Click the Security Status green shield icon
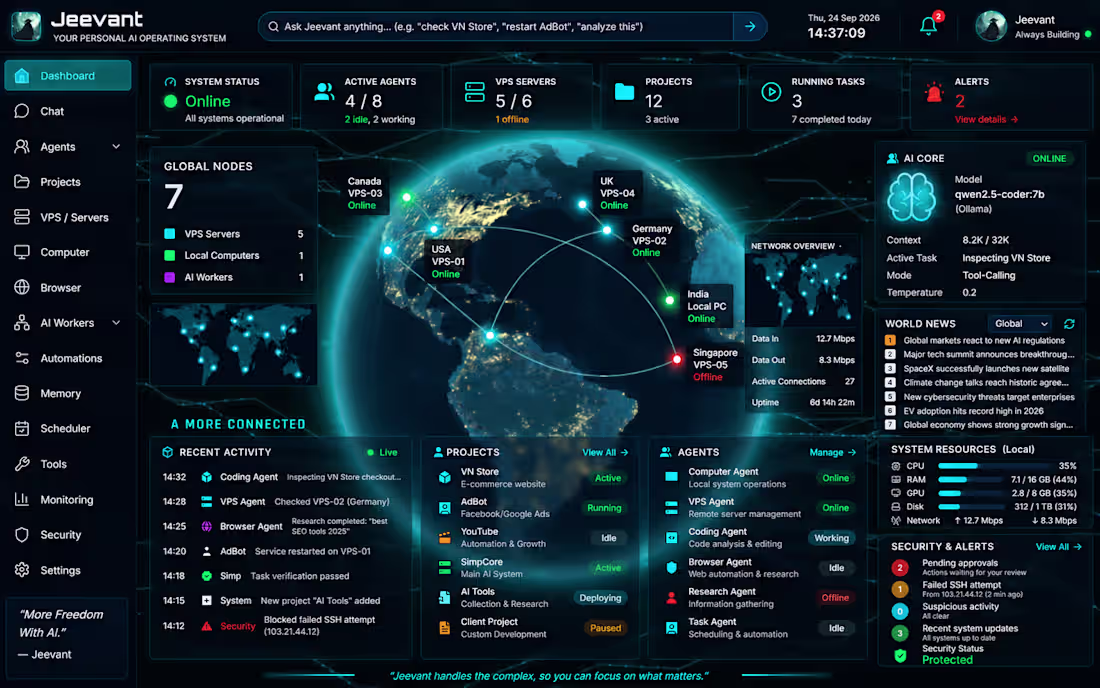 point(900,656)
